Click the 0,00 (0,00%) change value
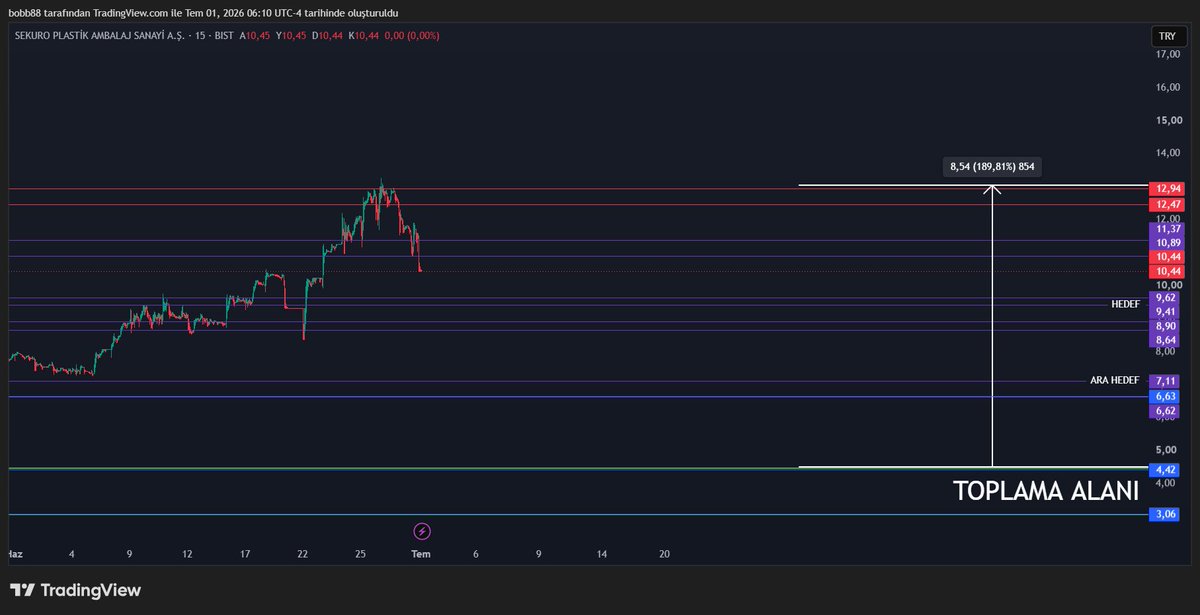 pos(410,35)
